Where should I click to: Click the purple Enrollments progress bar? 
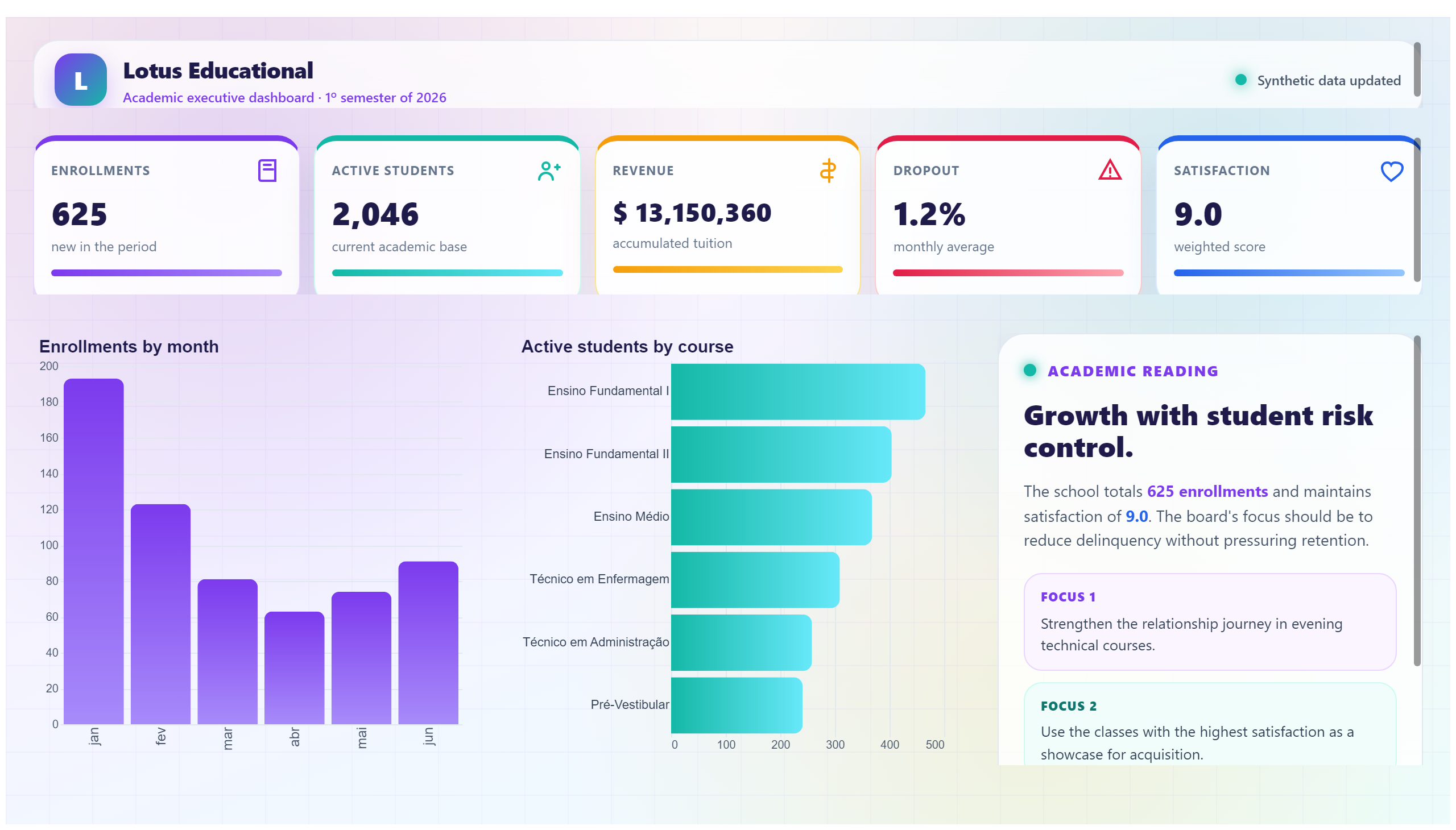[x=167, y=272]
